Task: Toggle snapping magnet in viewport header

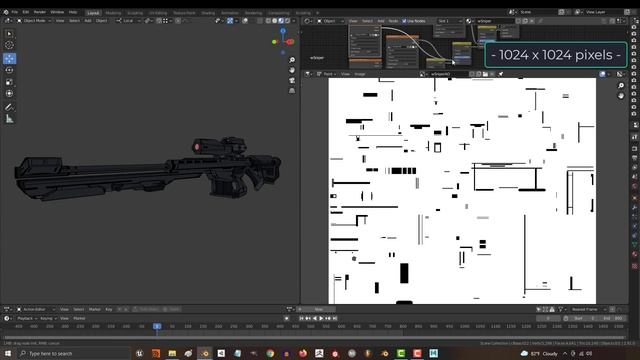Action: pyautogui.click(x=159, y=20)
